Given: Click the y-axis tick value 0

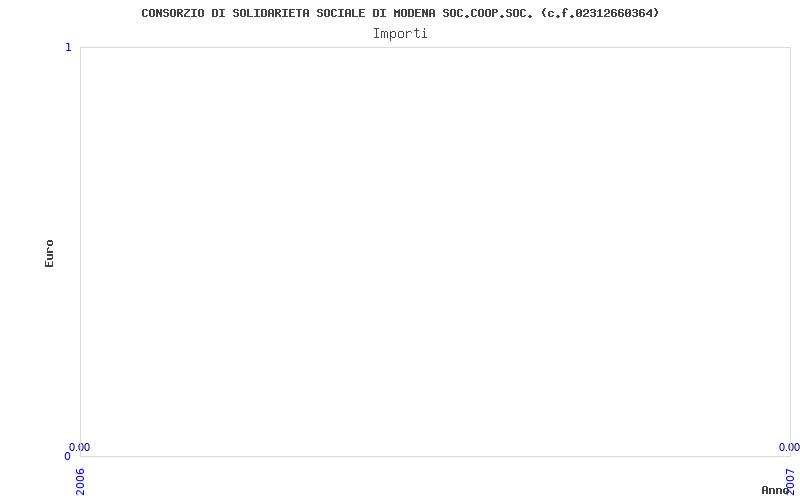Looking at the screenshot, I should (67, 456).
